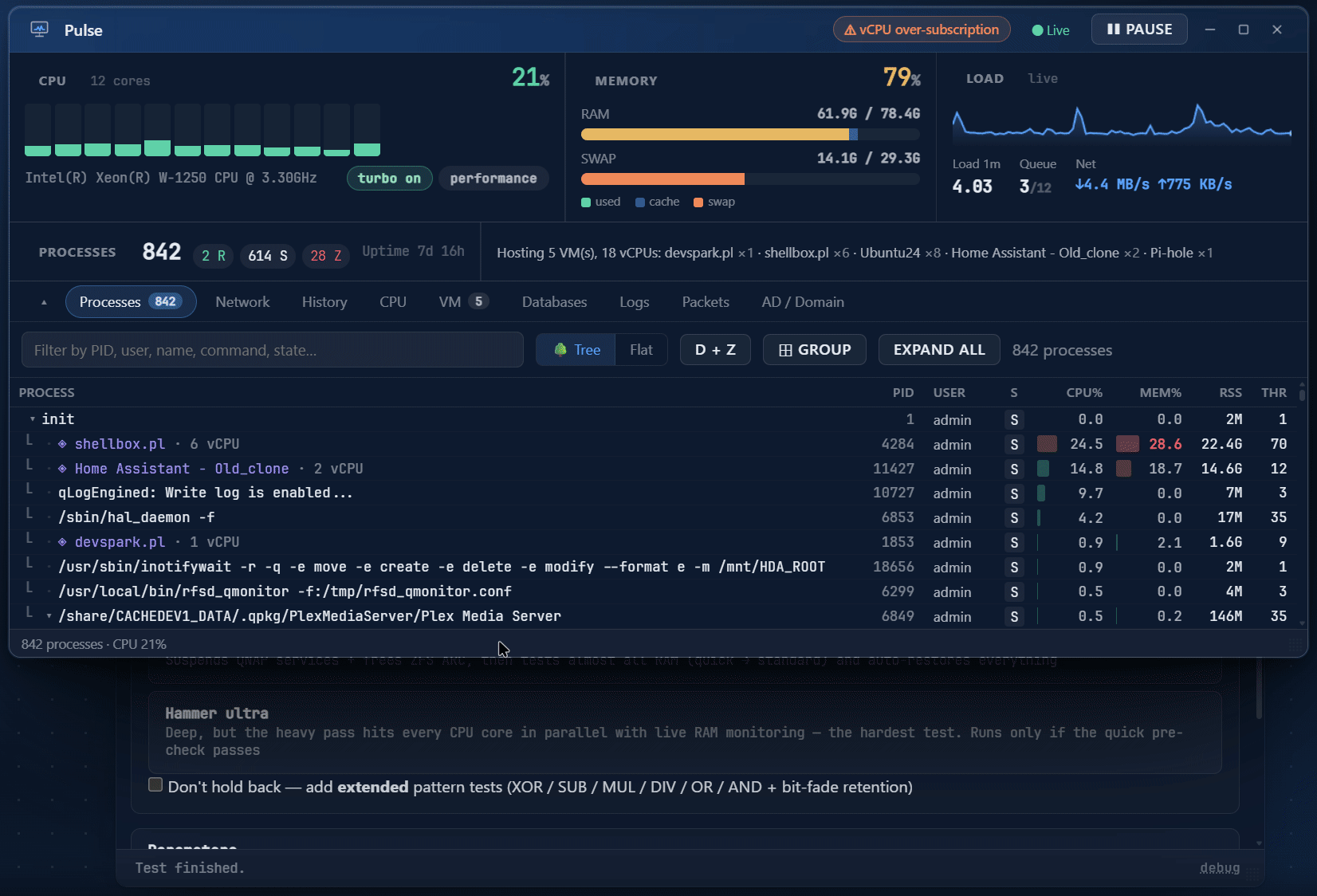Collapse the top panel using the small up arrow
Viewport: 1317px width, 896px height.
(44, 302)
